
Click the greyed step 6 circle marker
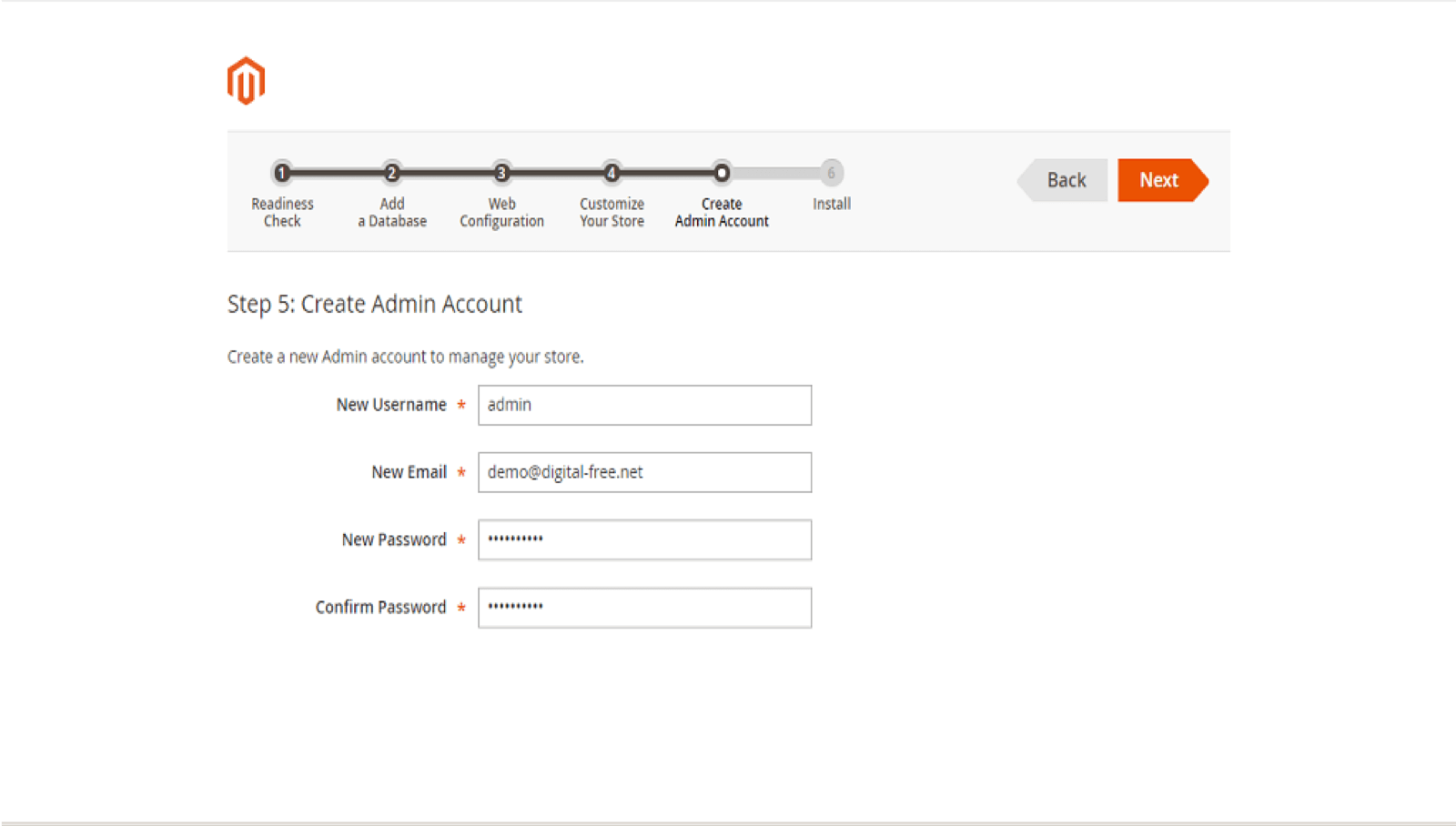pos(831,173)
